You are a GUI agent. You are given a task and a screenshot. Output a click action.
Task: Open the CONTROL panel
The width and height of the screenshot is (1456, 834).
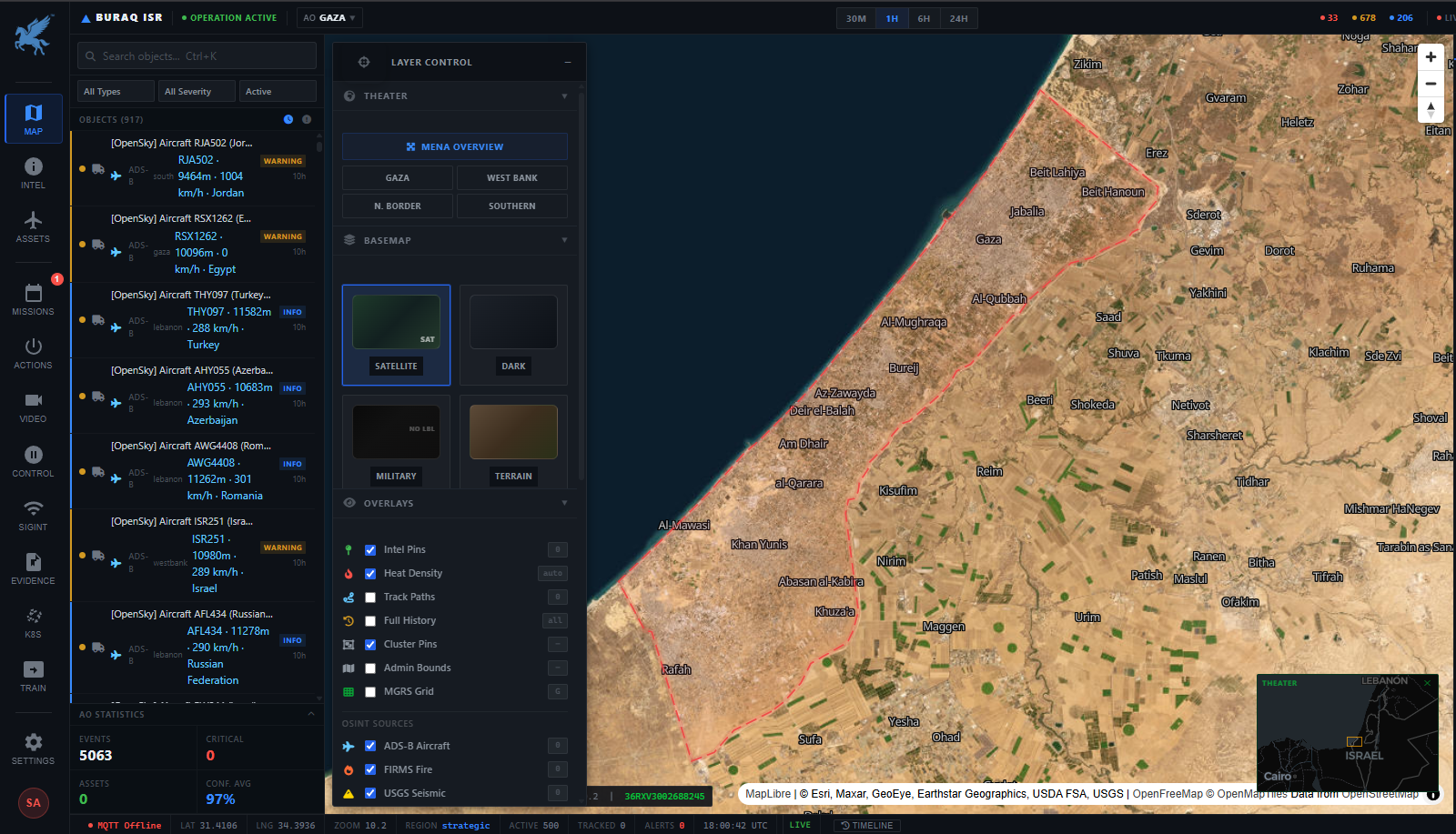33,461
